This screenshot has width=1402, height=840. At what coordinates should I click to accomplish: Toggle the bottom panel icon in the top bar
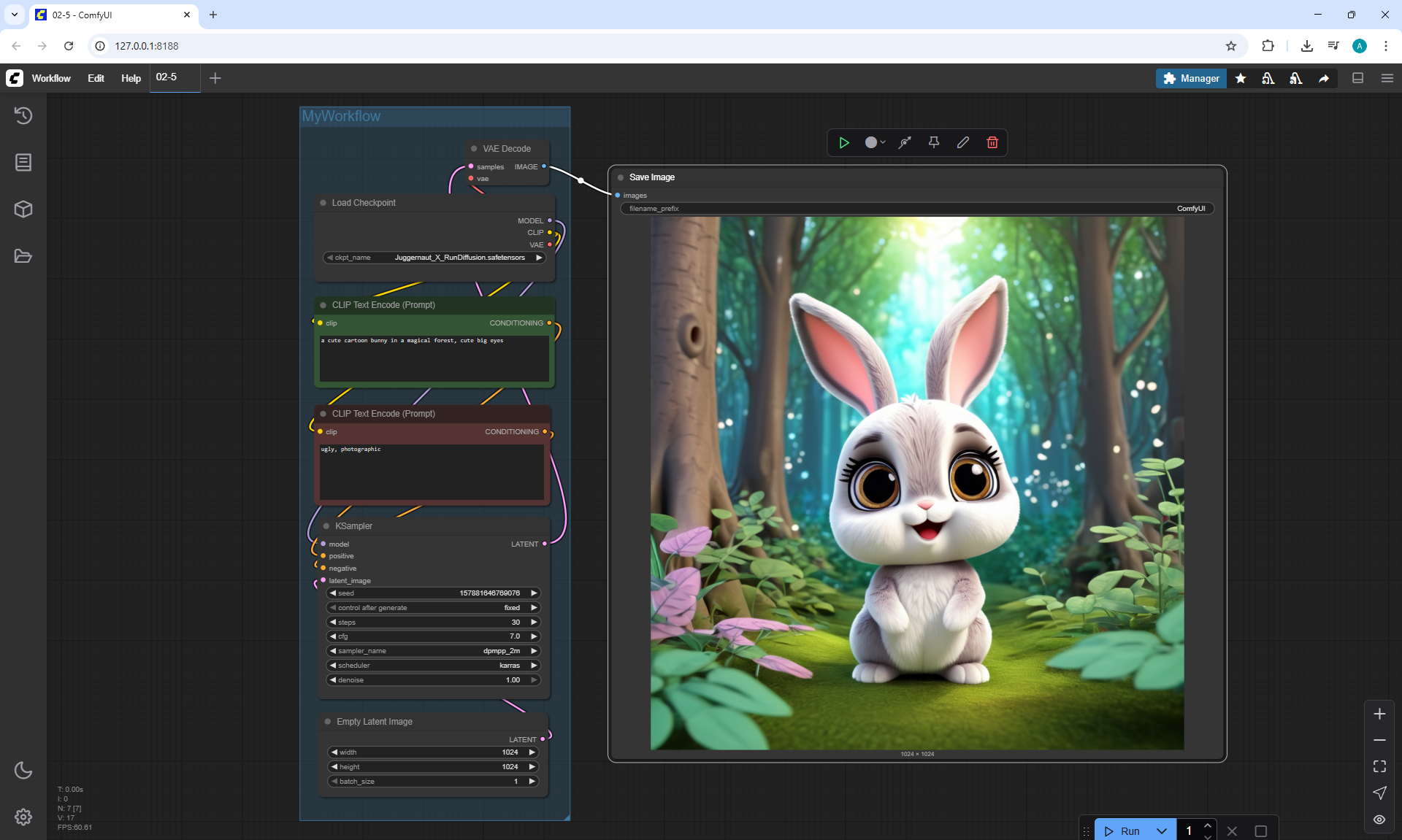coord(1357,78)
